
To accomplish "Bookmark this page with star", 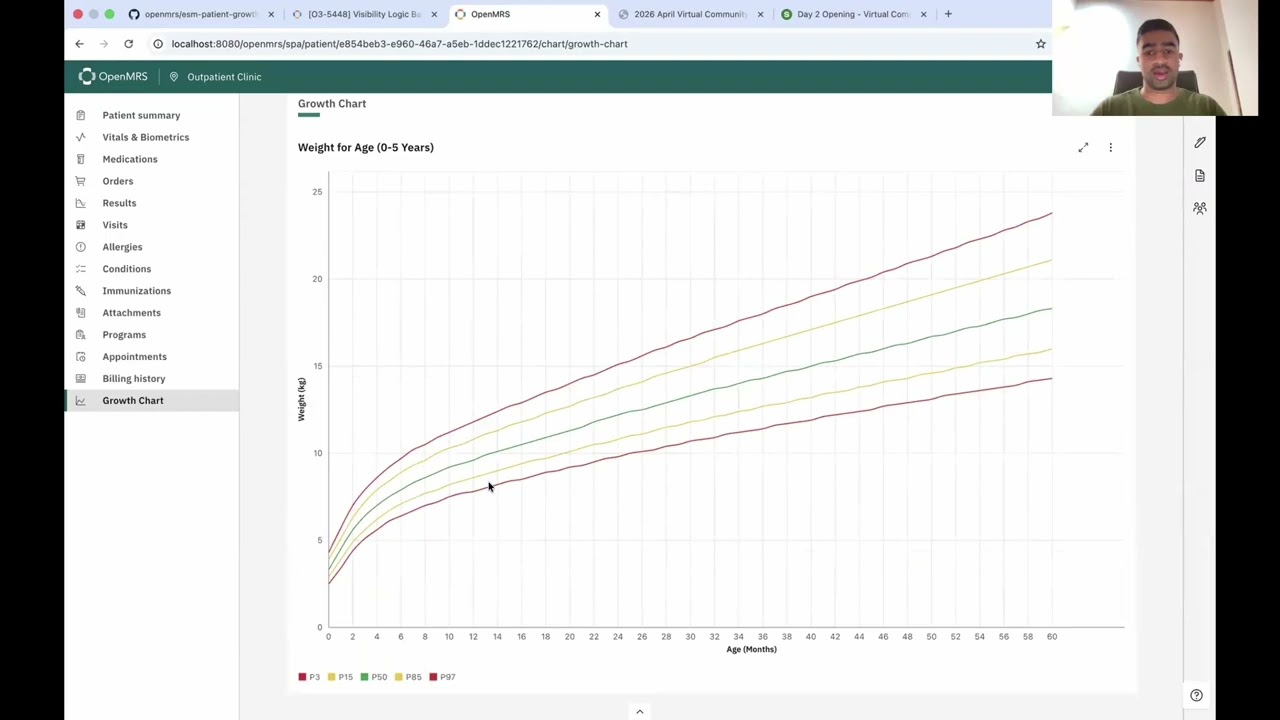I will 1041,44.
